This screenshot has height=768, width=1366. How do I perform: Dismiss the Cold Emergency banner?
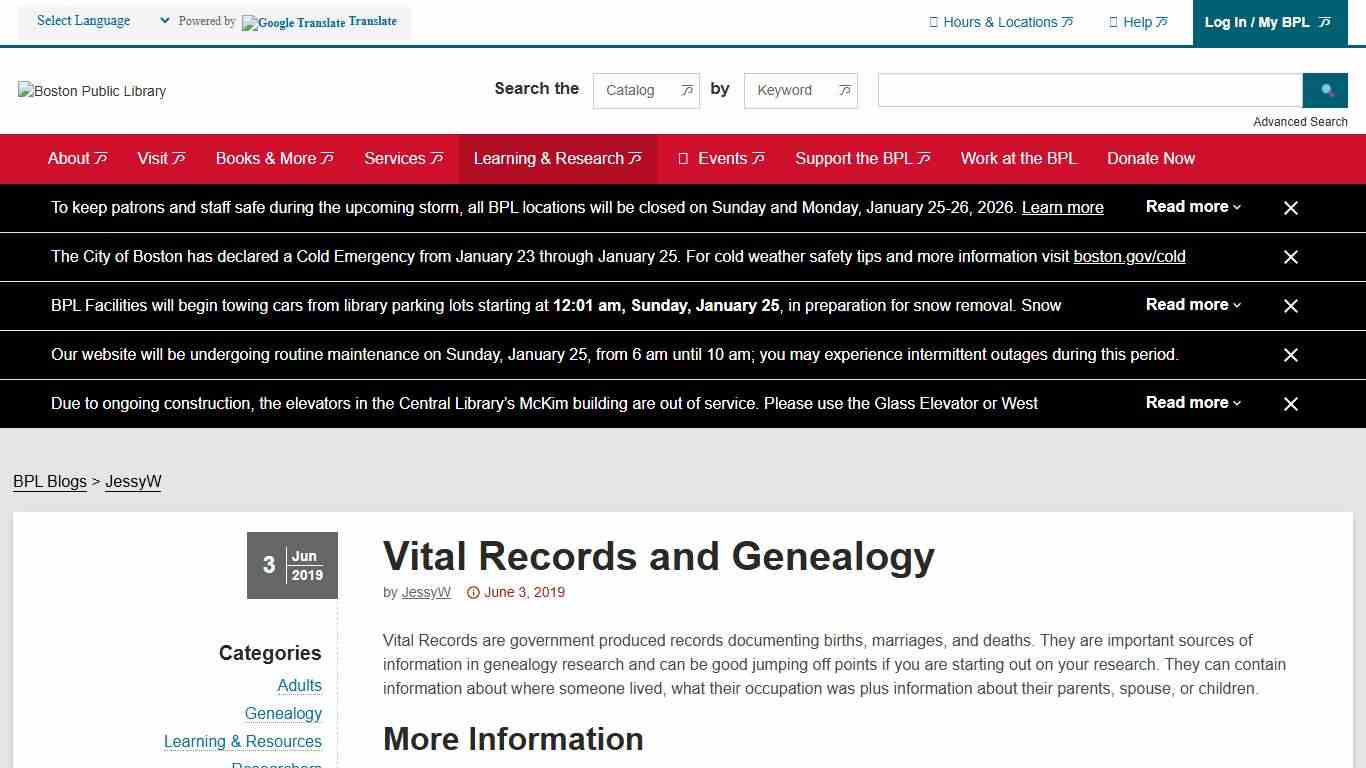click(x=1290, y=257)
